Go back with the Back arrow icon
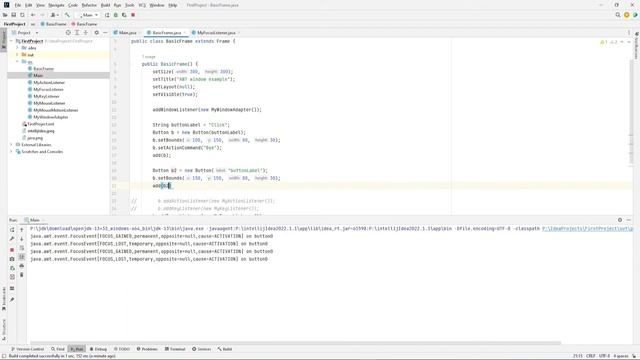This screenshot has height=360, width=640. (x=33, y=15)
